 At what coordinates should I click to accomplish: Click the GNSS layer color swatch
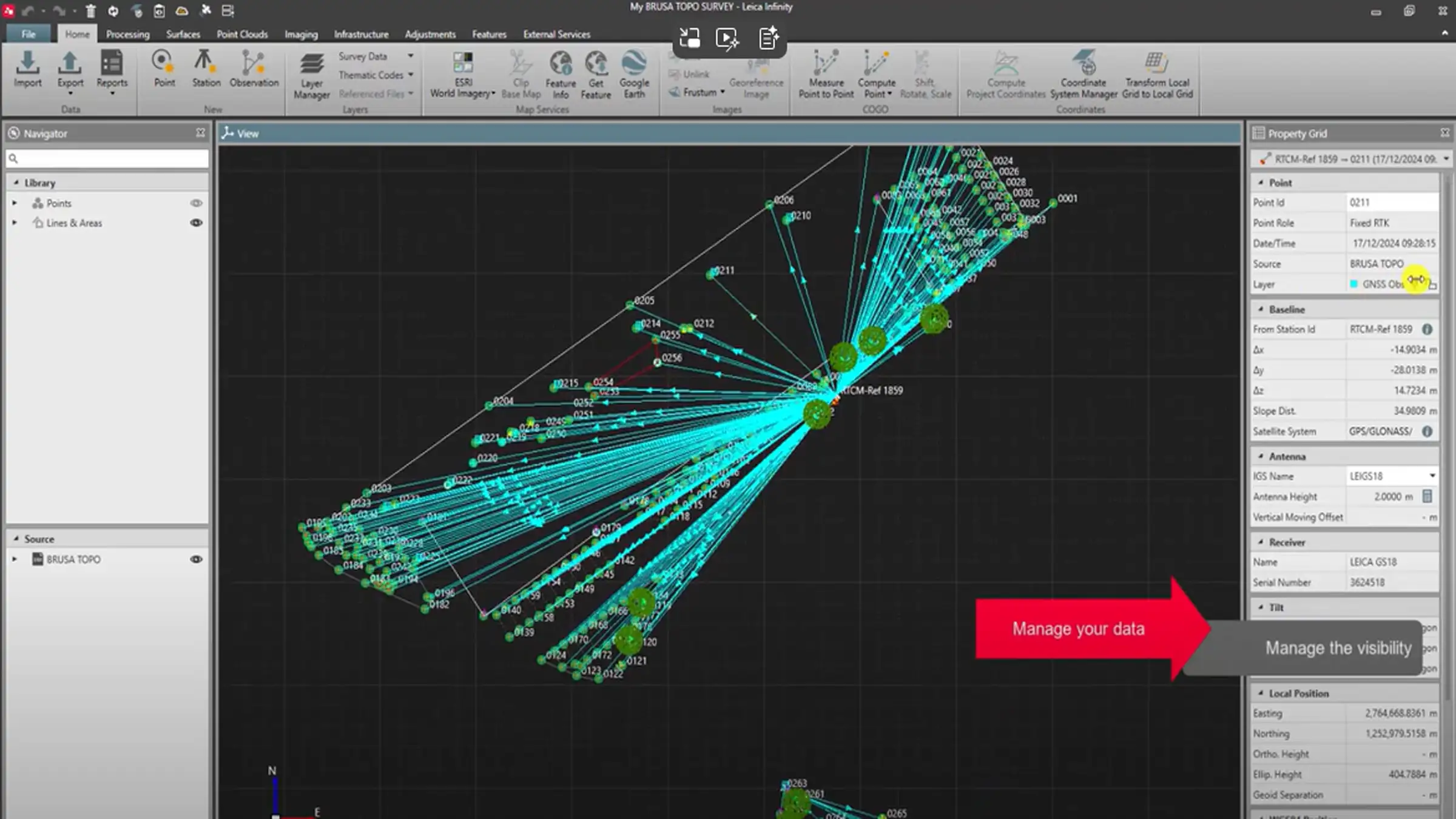coord(1354,285)
